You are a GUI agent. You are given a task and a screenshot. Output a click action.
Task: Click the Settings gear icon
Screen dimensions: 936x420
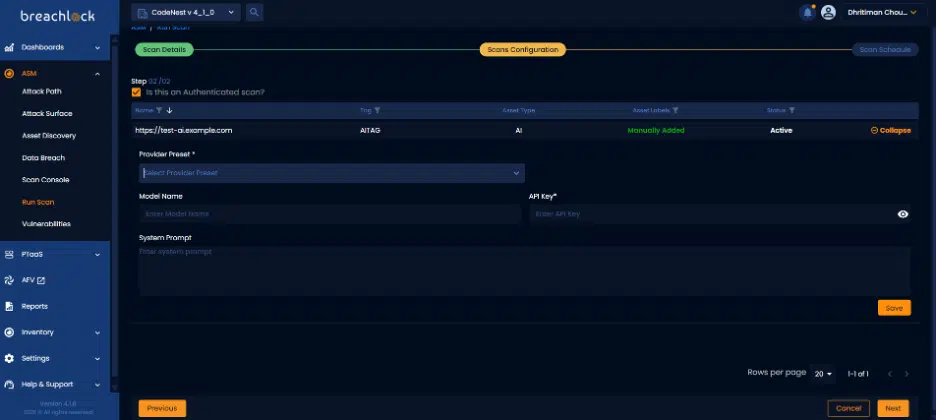[x=9, y=359]
